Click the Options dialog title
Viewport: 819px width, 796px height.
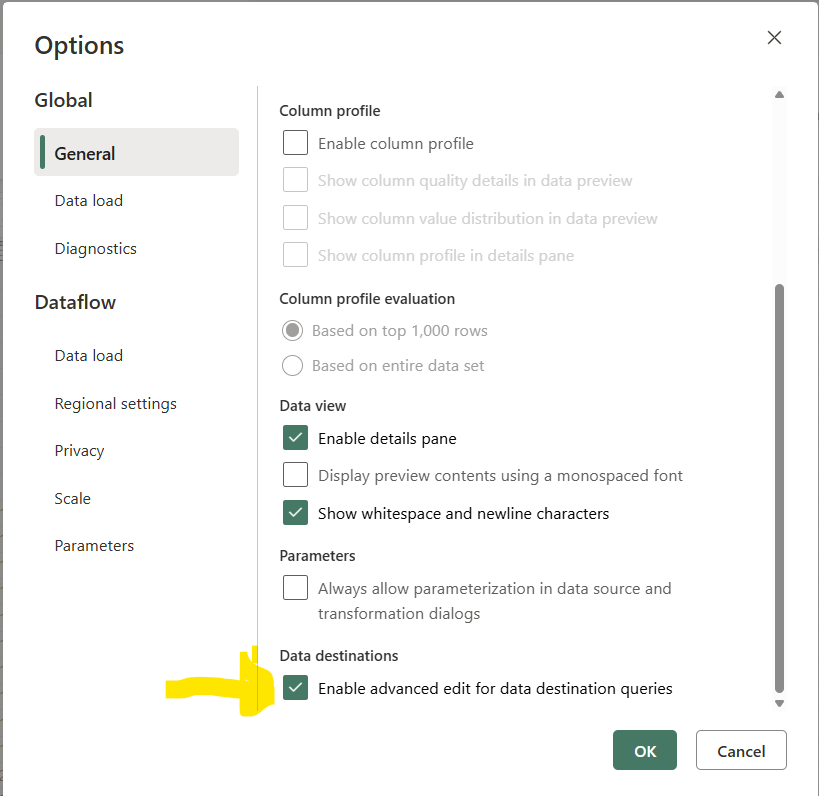79,46
